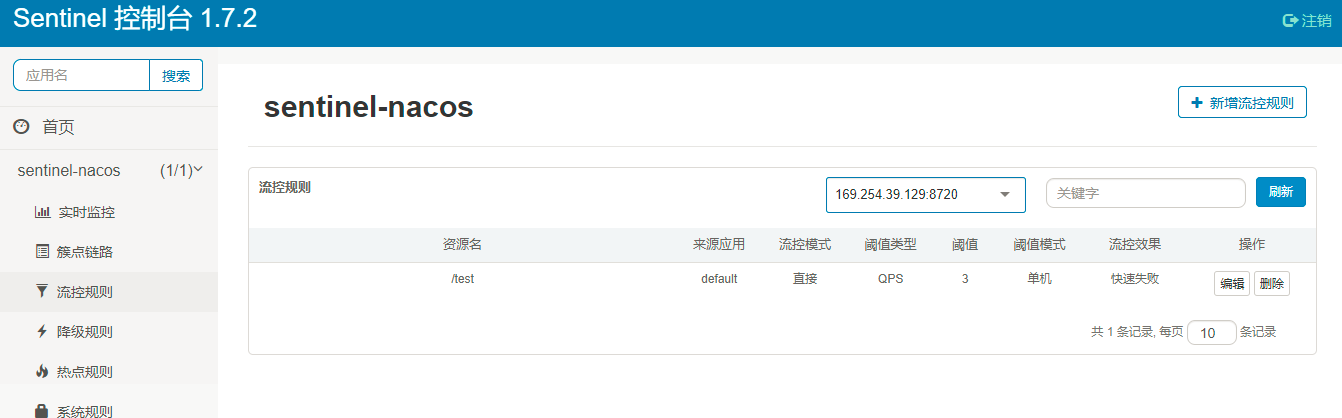Click the blue 刷新 button
The height and width of the screenshot is (418, 1342).
[1281, 192]
